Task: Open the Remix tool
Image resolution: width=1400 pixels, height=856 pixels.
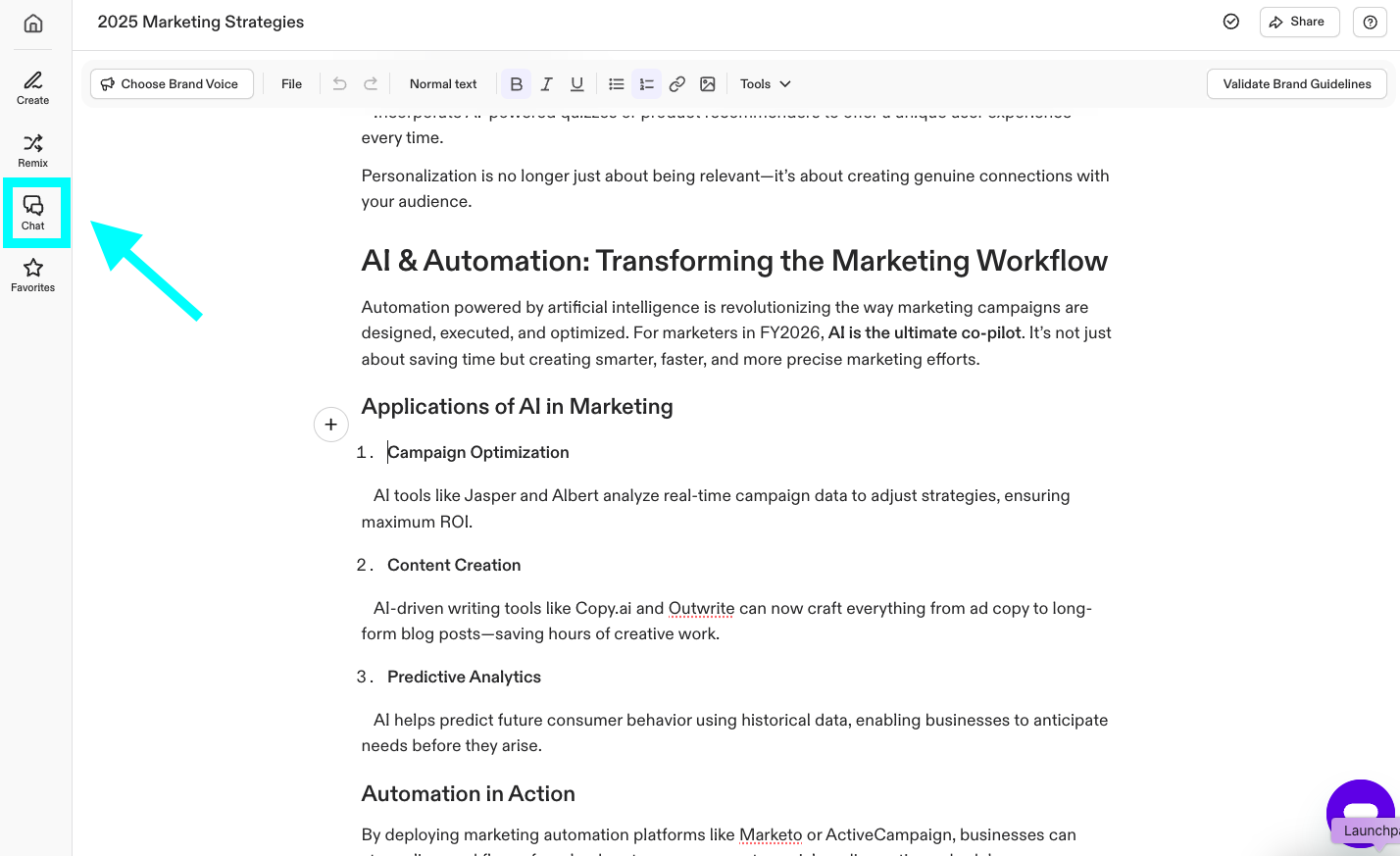Action: coord(33,150)
